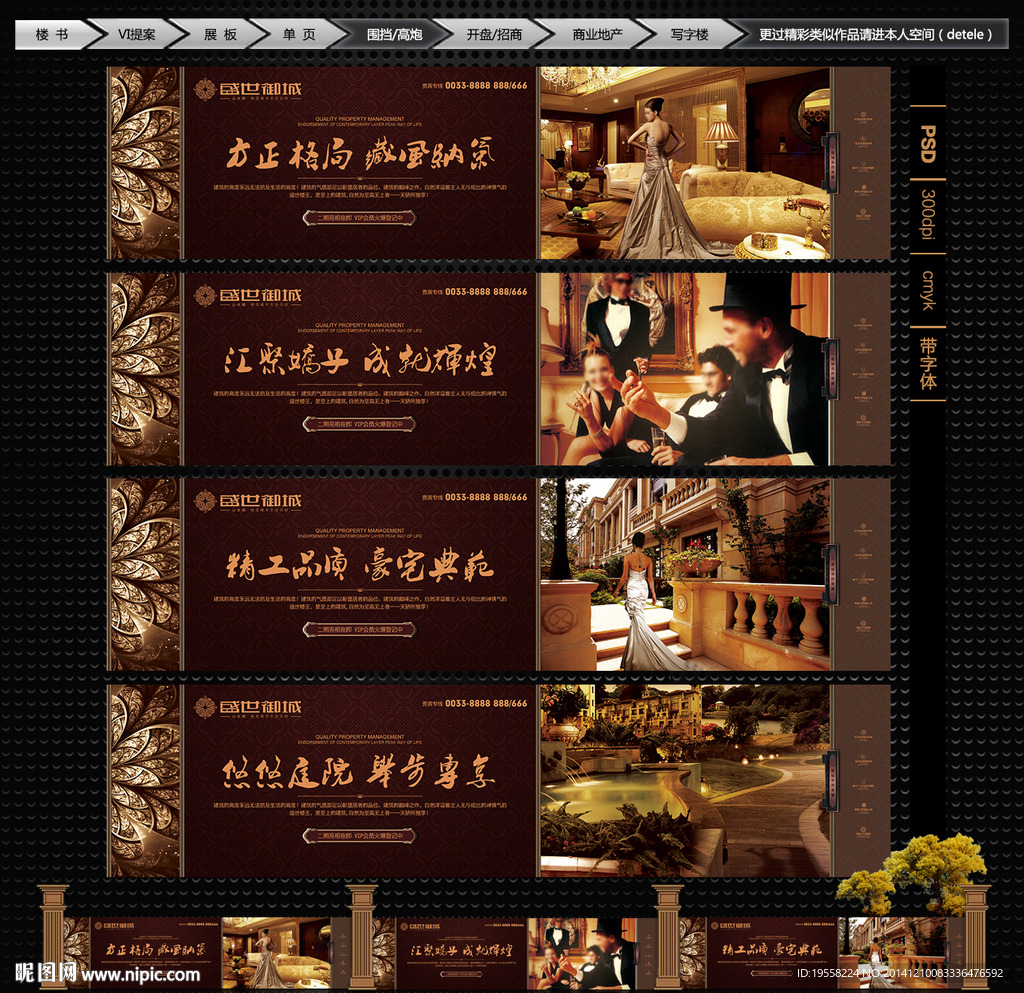This screenshot has height=993, width=1024.
Task: Click the 悠然庭院 举步尊享 headline
Action: point(359,772)
